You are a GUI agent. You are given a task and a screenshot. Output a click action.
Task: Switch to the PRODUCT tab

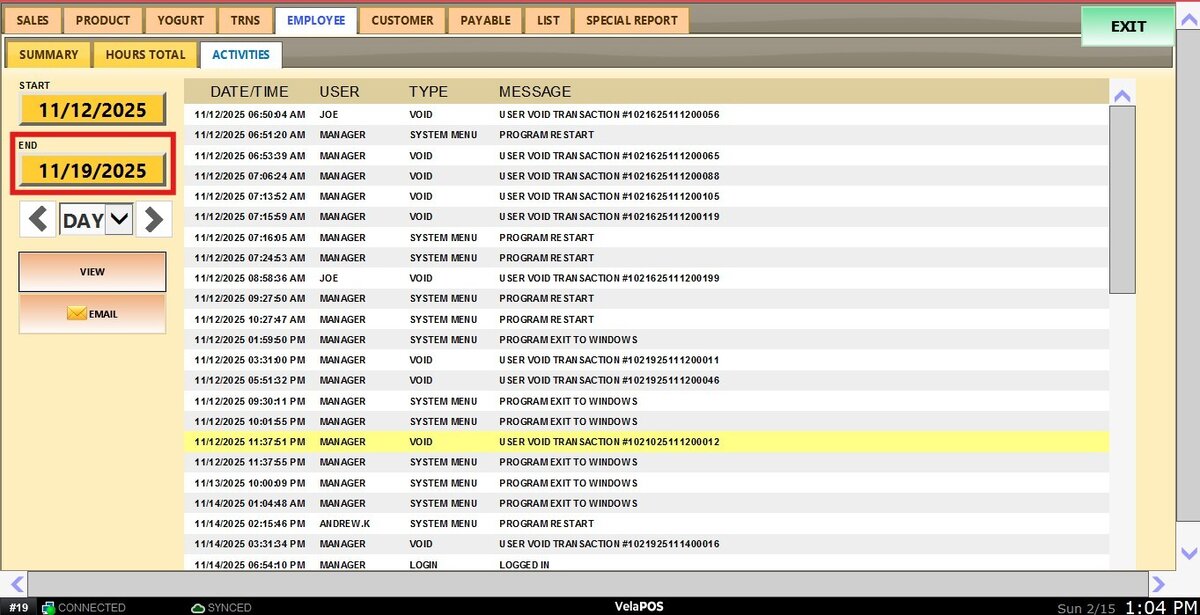(x=103, y=20)
